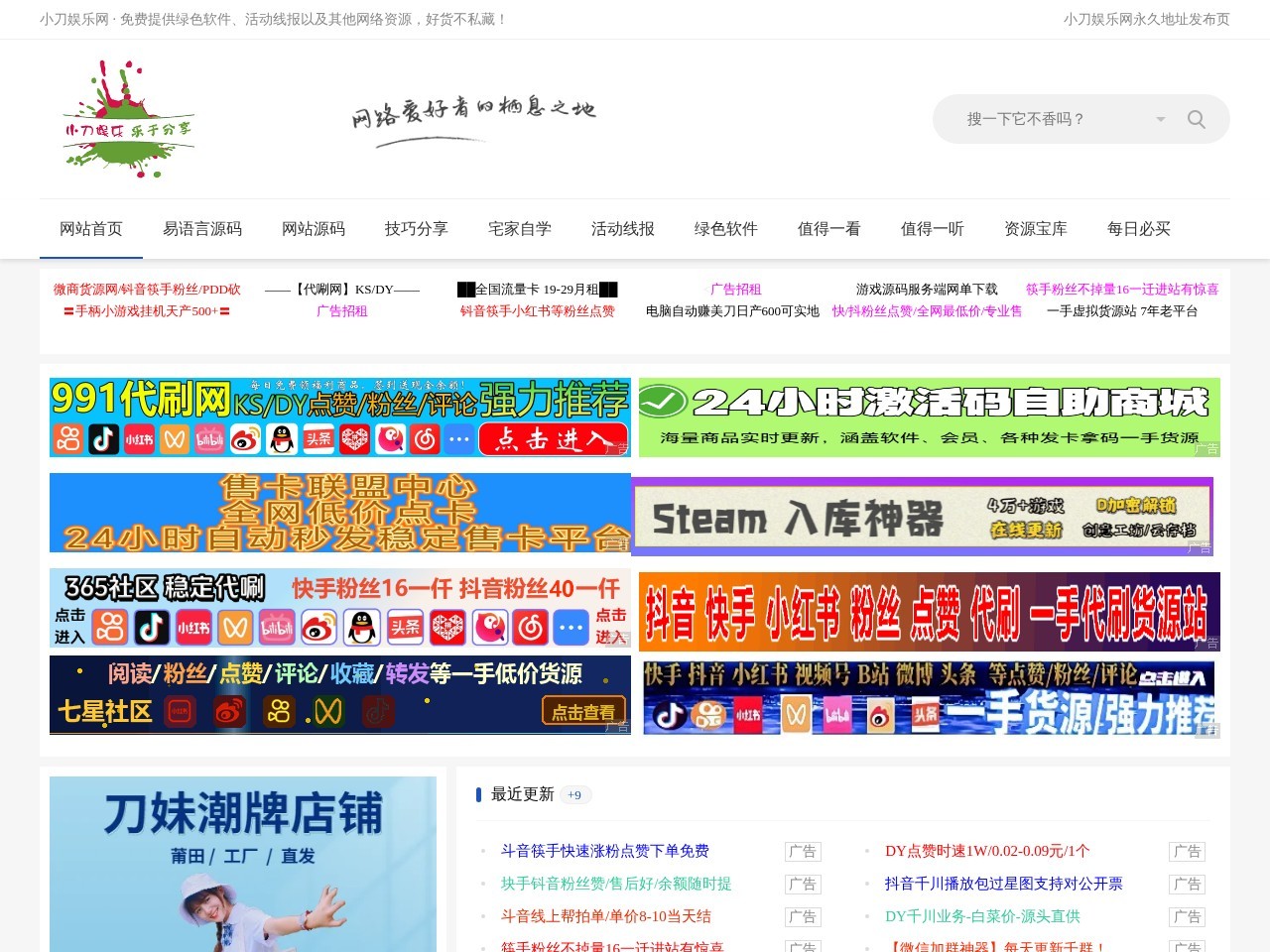Open 抖音筷手小红书等粉丝点赞 link
Screen dimensions: 1270x952
(x=538, y=311)
